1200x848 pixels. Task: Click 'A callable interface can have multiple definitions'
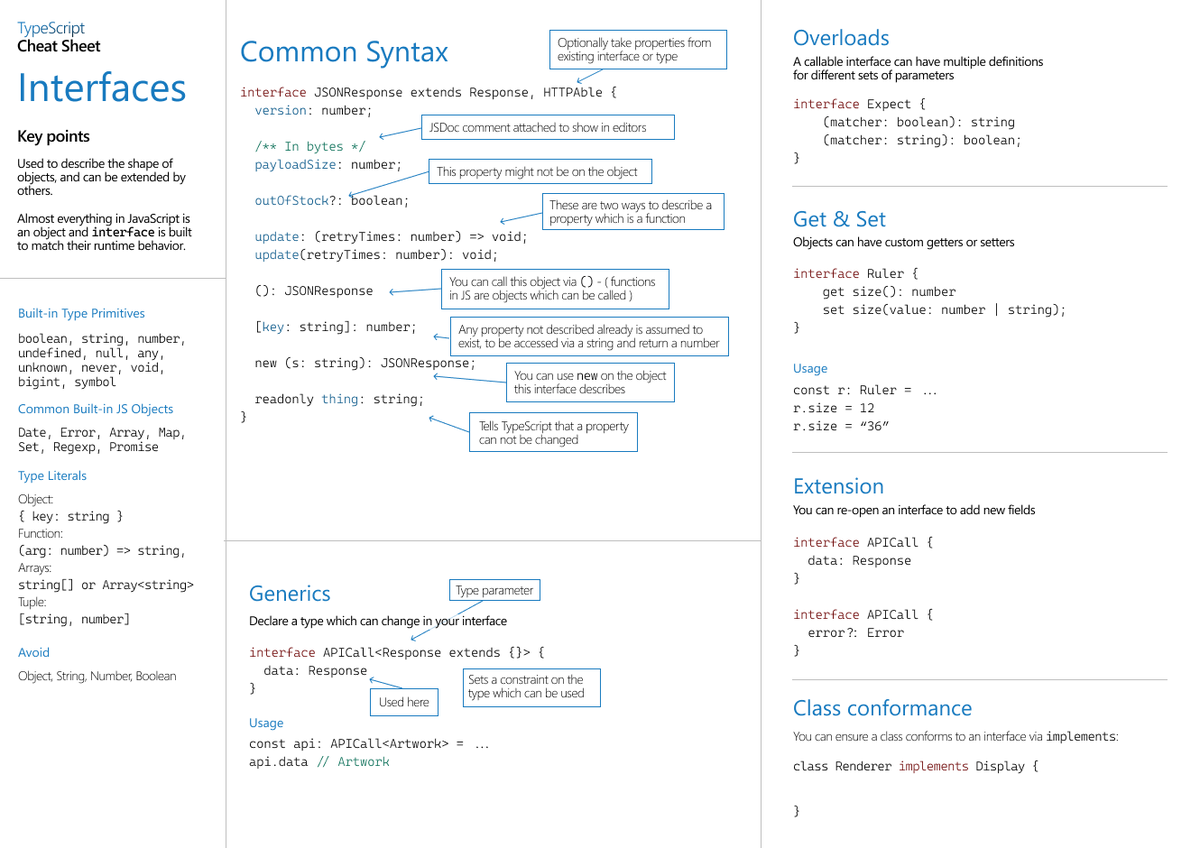coord(918,68)
